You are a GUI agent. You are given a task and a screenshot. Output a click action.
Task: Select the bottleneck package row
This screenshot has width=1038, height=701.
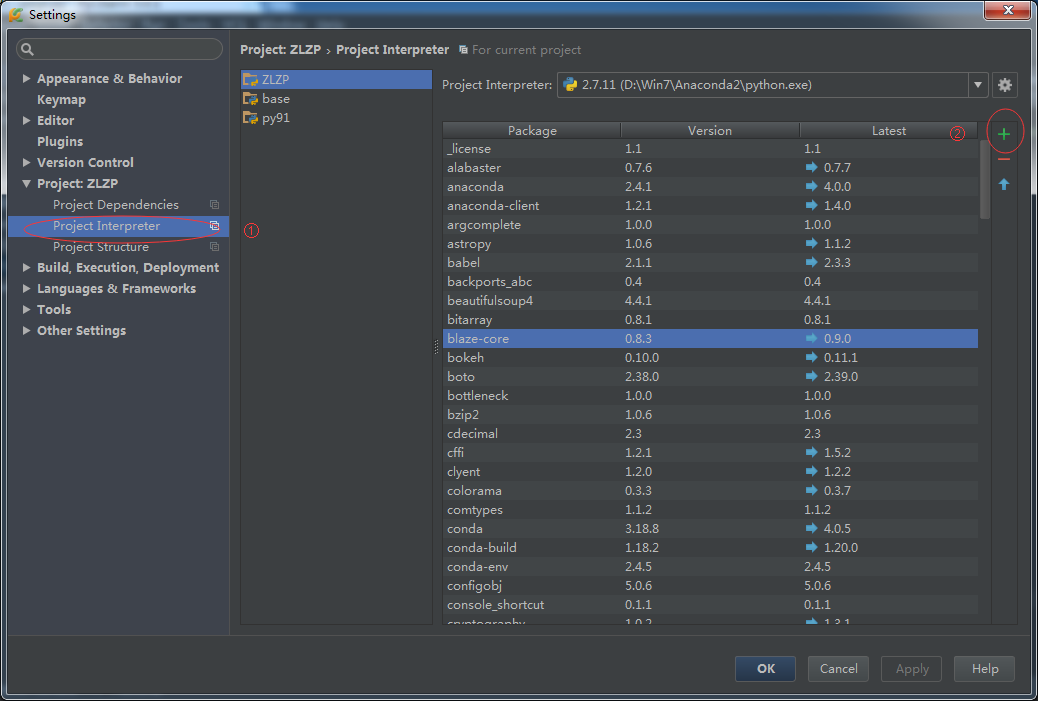(x=710, y=395)
